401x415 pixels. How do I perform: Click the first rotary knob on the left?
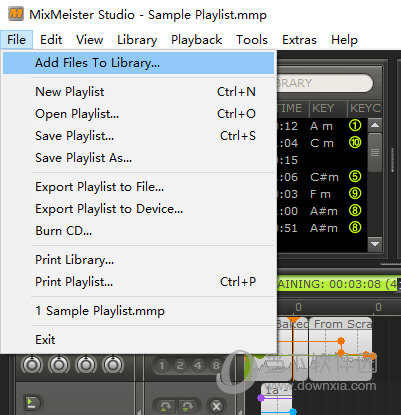click(x=32, y=365)
